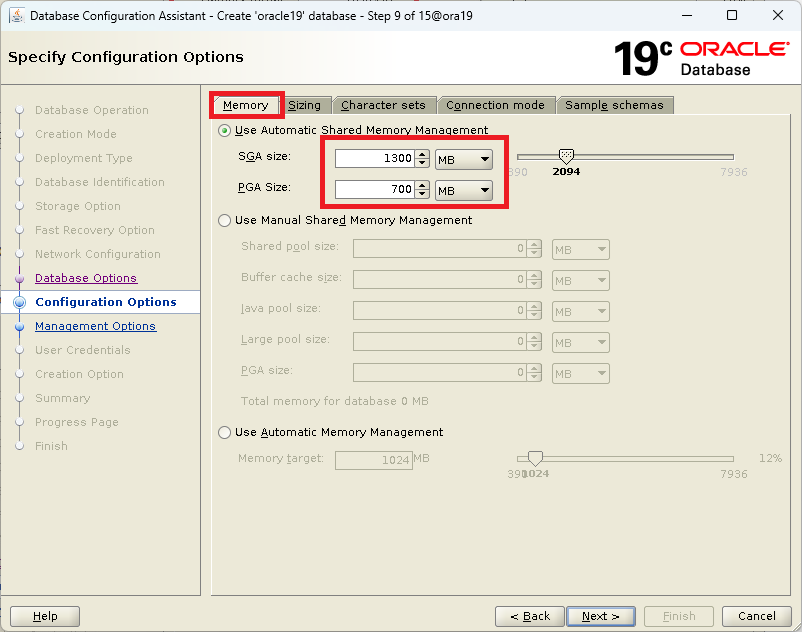
Task: Click the Memory target input field
Action: [x=374, y=460]
